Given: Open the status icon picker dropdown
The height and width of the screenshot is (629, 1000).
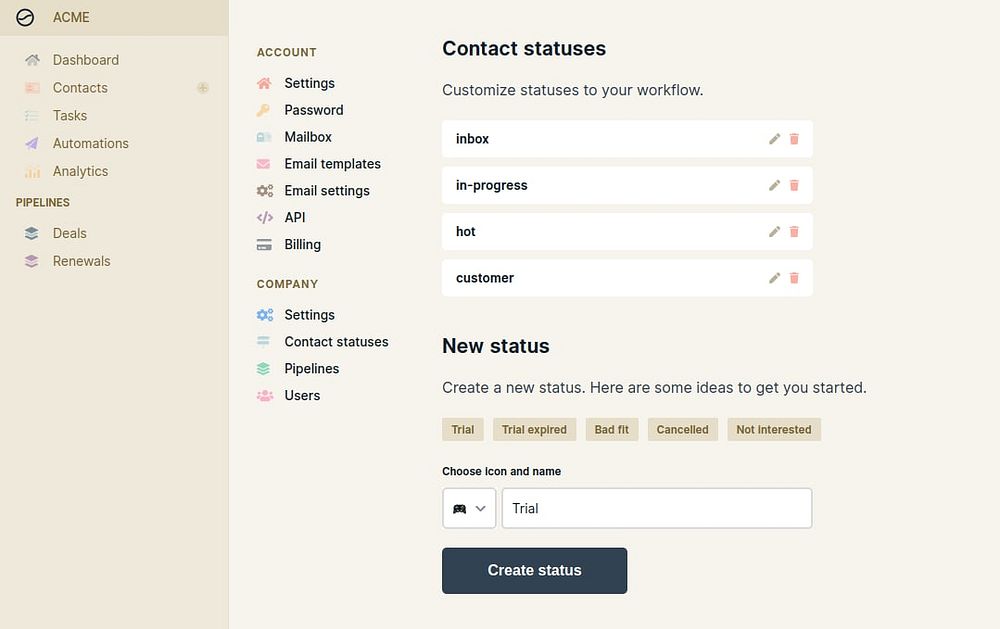Looking at the screenshot, I should click(469, 508).
